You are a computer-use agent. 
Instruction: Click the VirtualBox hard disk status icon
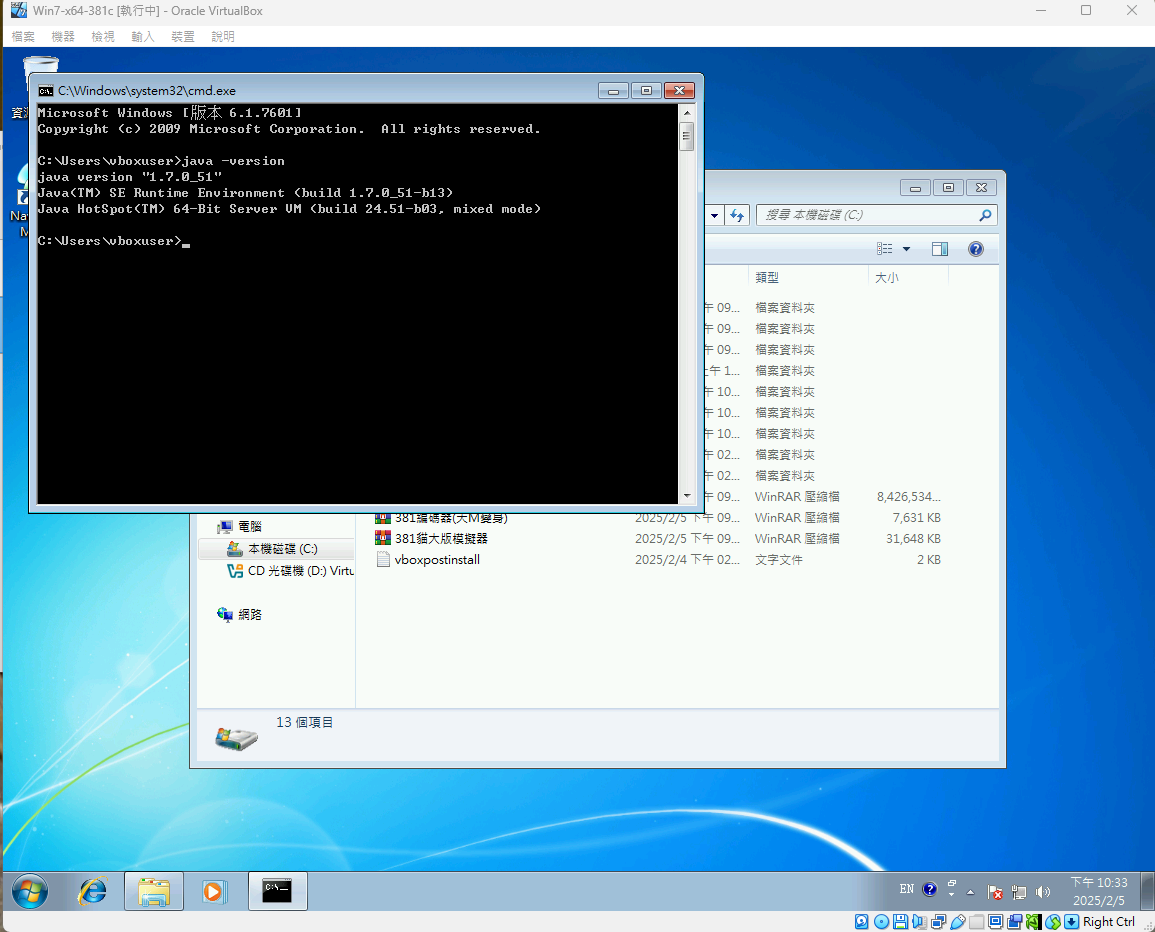[x=861, y=922]
